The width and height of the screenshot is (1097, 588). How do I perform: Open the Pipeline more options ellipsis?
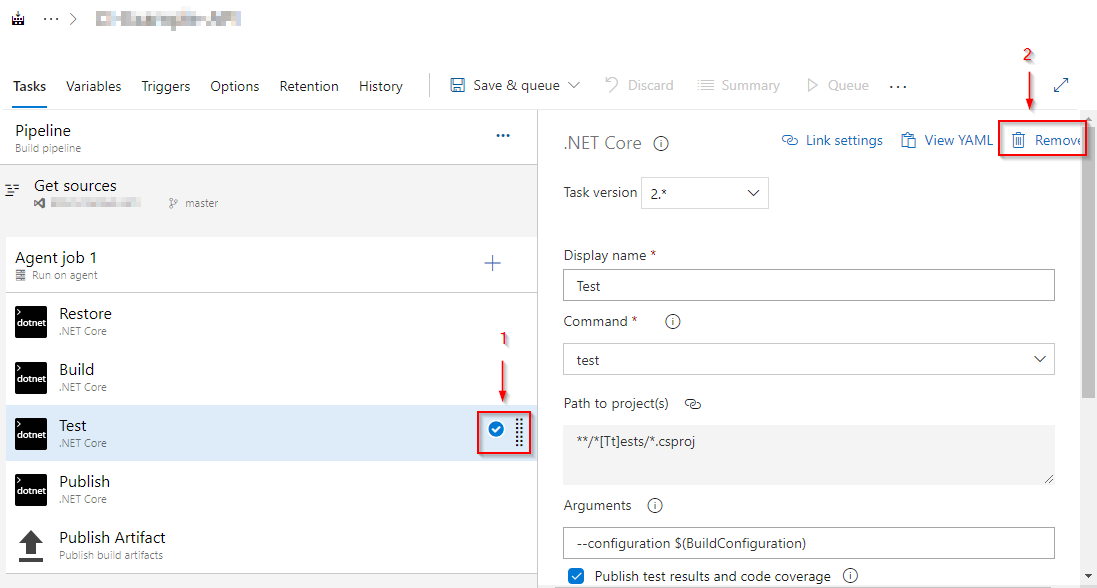(503, 136)
